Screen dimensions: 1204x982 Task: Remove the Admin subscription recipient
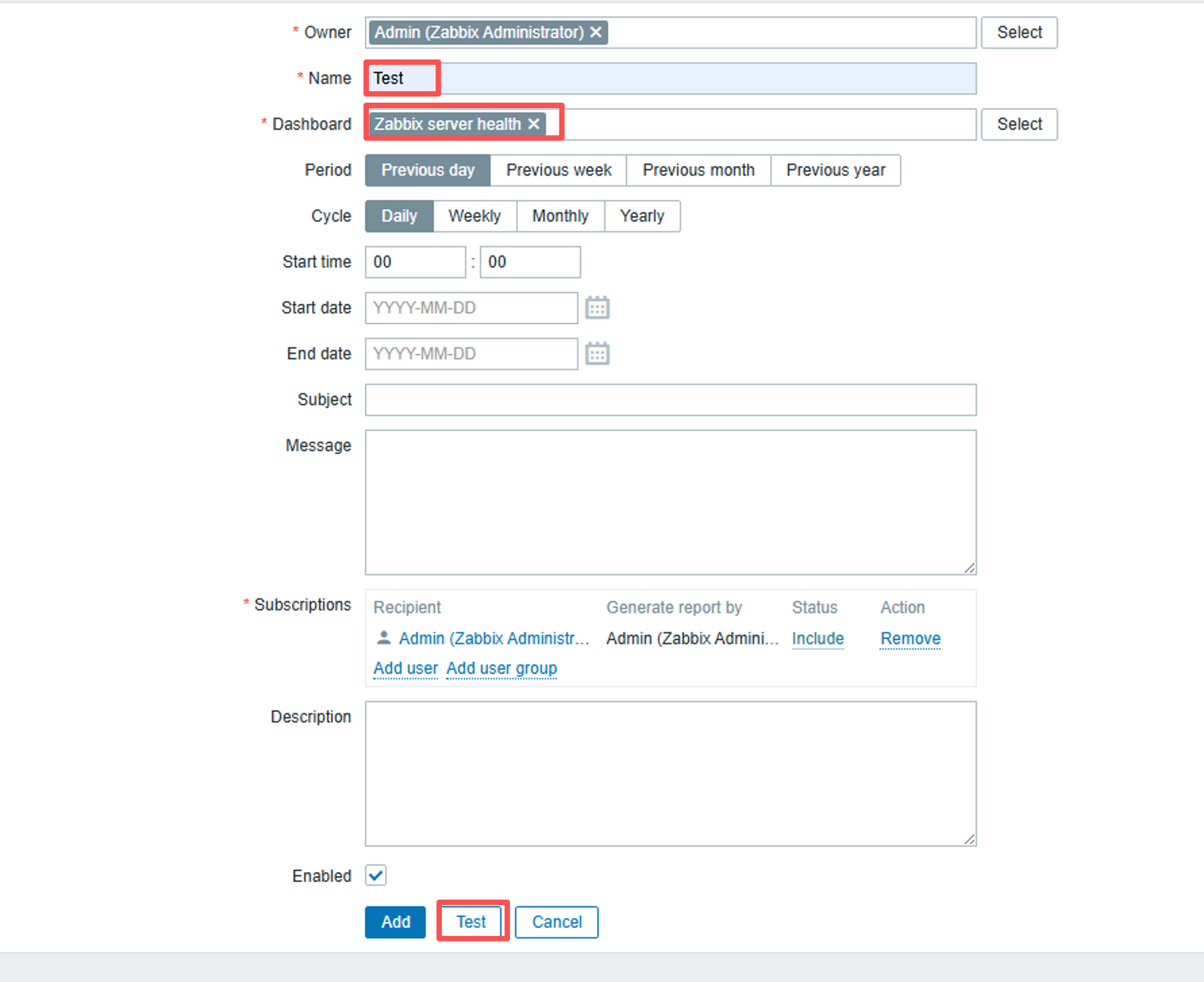tap(910, 638)
